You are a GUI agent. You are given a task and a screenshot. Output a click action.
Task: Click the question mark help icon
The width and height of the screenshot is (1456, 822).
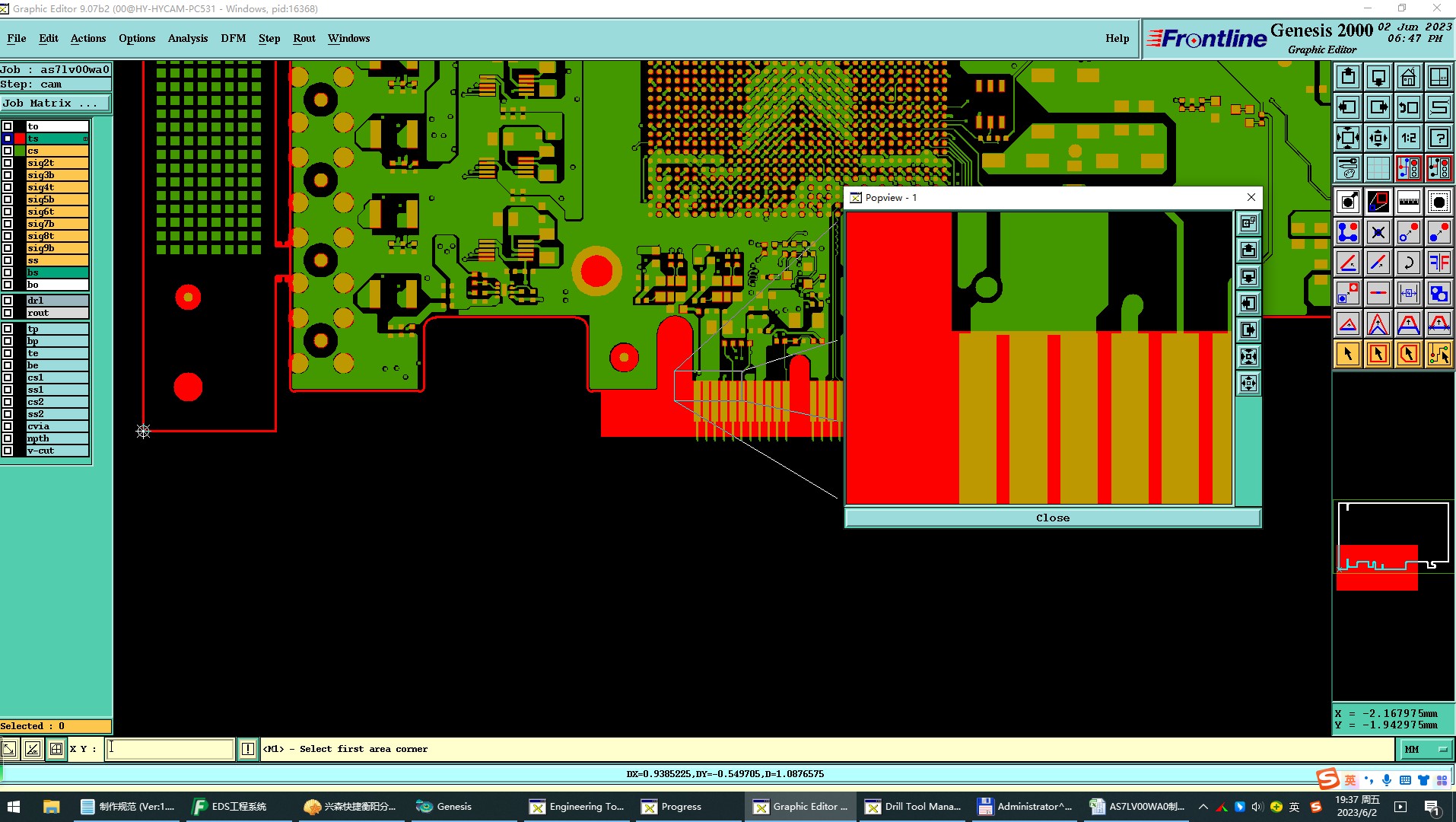1439,138
